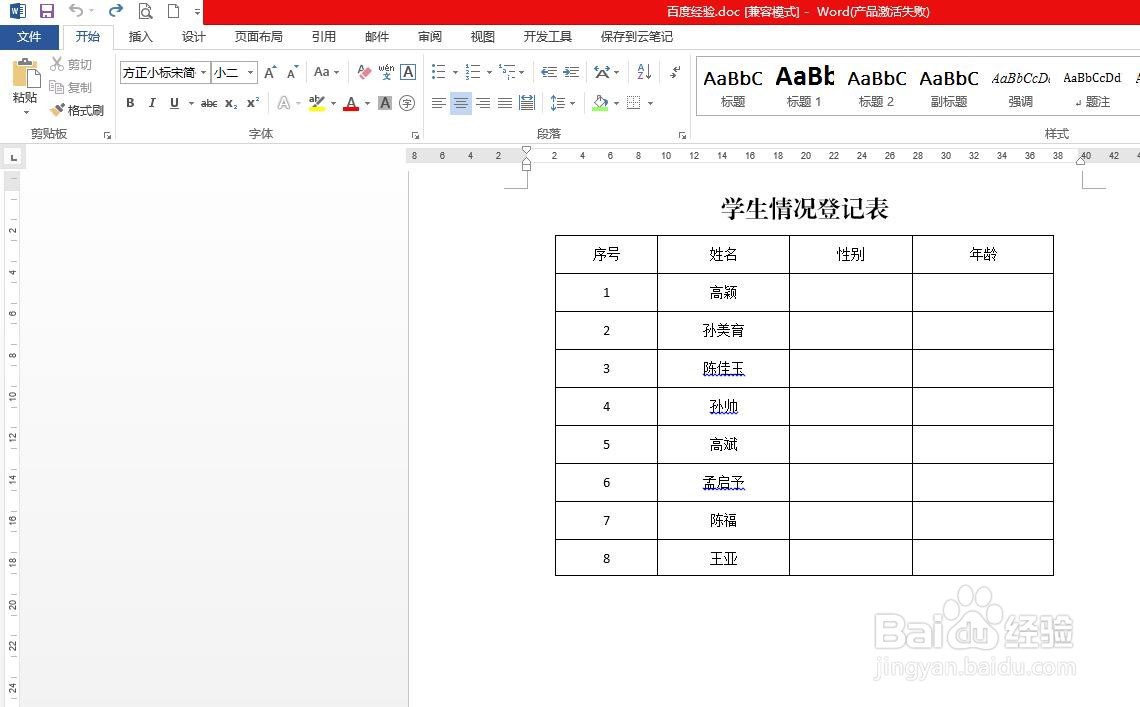1140x707 pixels.
Task: Toggle show/hide paragraph marks
Action: [674, 73]
